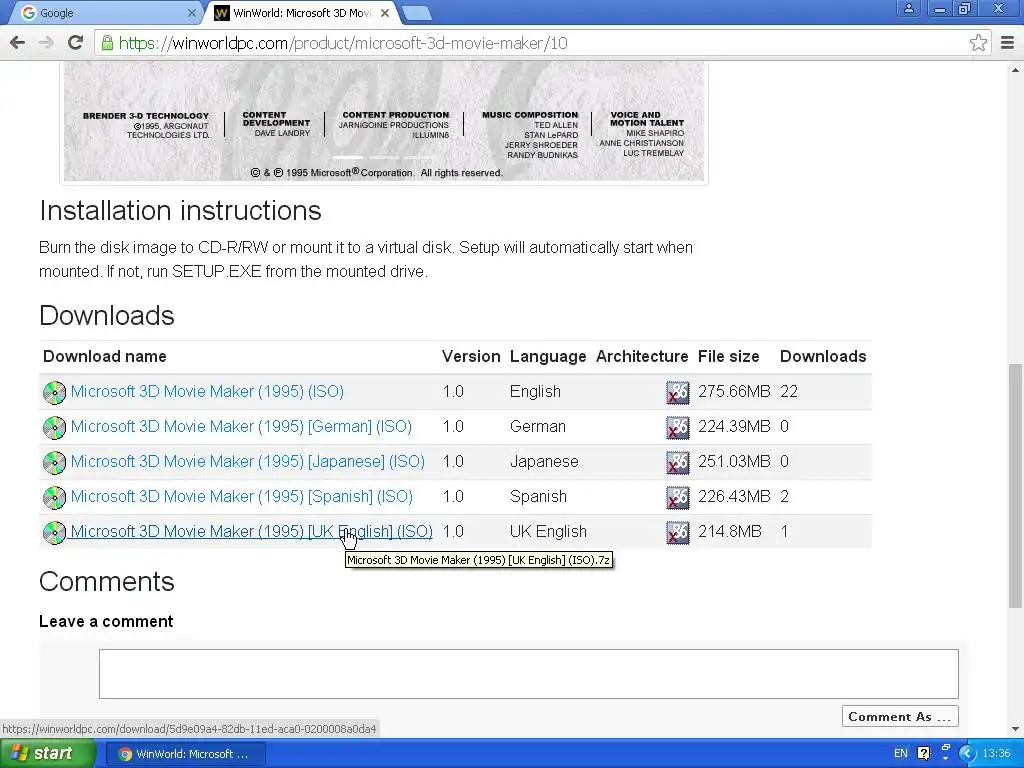Image resolution: width=1024 pixels, height=768 pixels.
Task: Click the scrollbar up arrow
Action: click(1014, 69)
